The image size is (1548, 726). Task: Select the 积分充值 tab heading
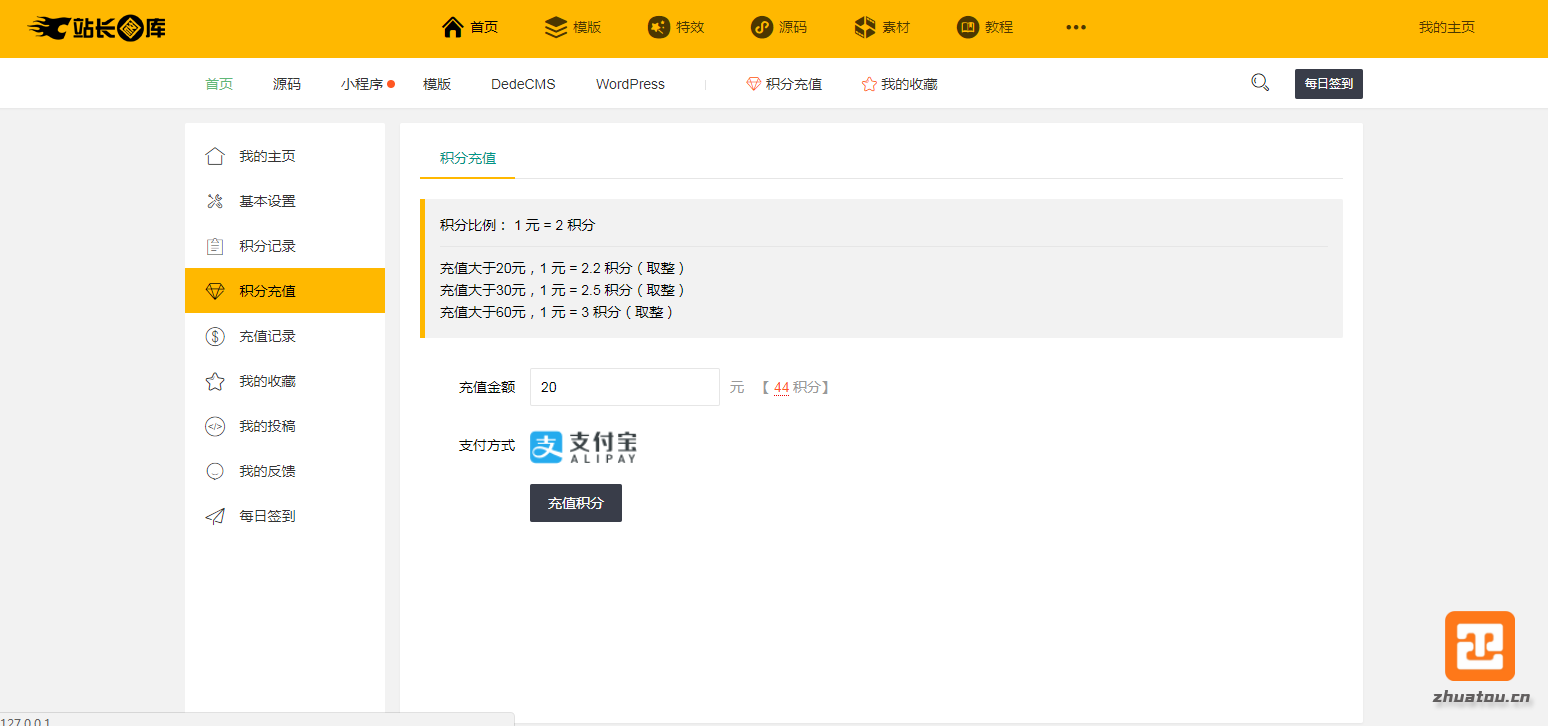point(468,158)
